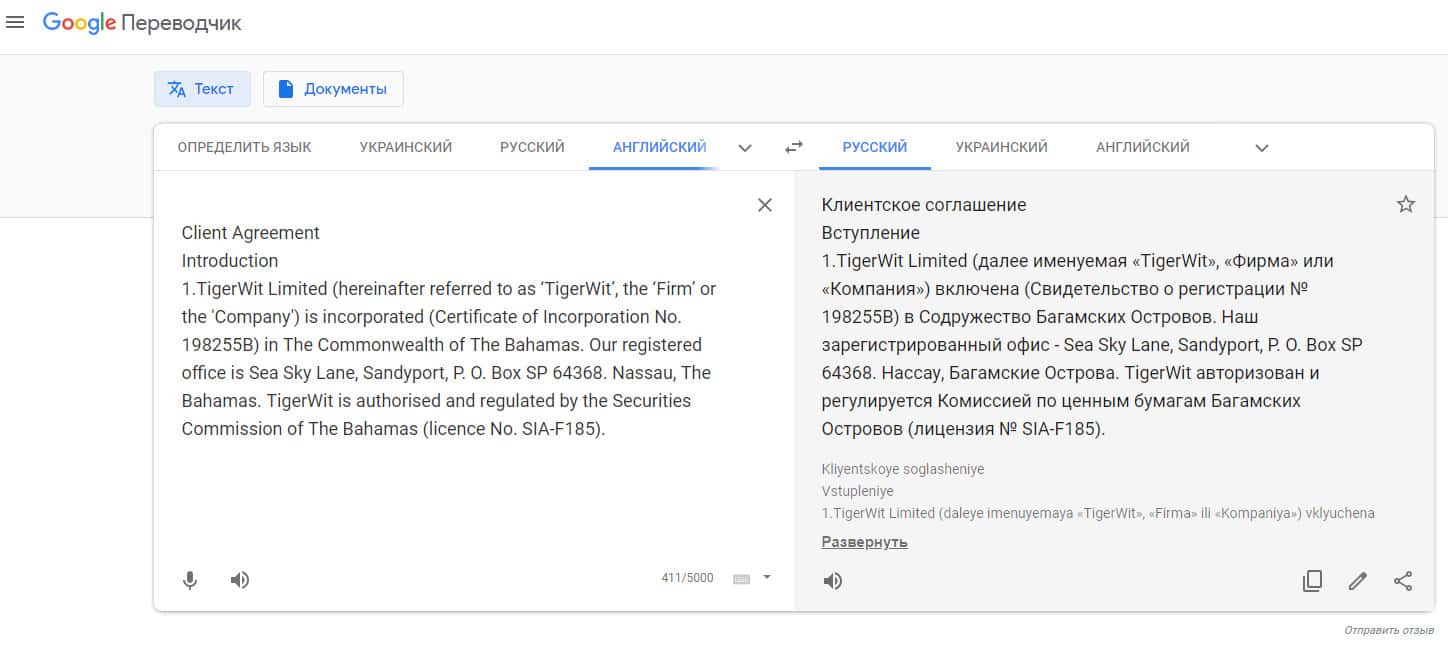Switch to Документы translation mode

tap(333, 89)
